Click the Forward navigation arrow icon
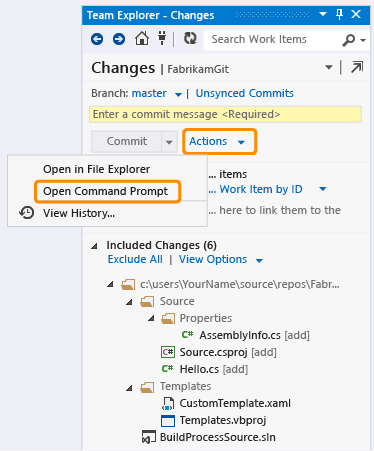The width and height of the screenshot is (374, 451). (x=119, y=39)
